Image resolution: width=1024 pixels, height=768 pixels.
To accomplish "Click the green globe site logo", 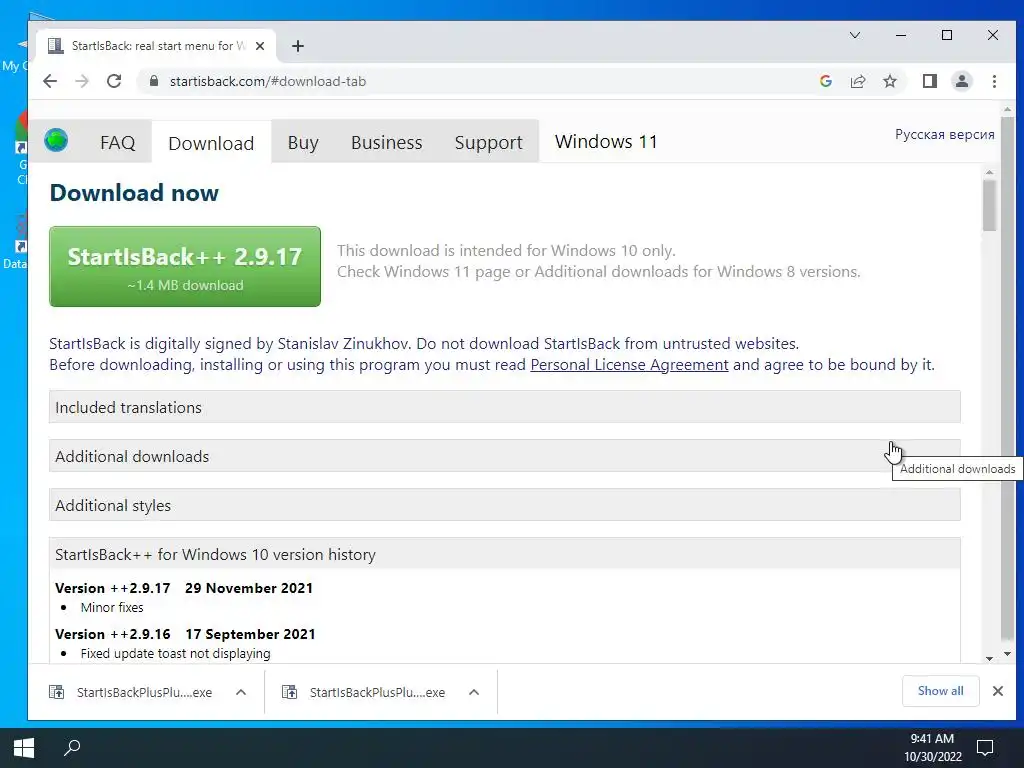I will [x=56, y=140].
